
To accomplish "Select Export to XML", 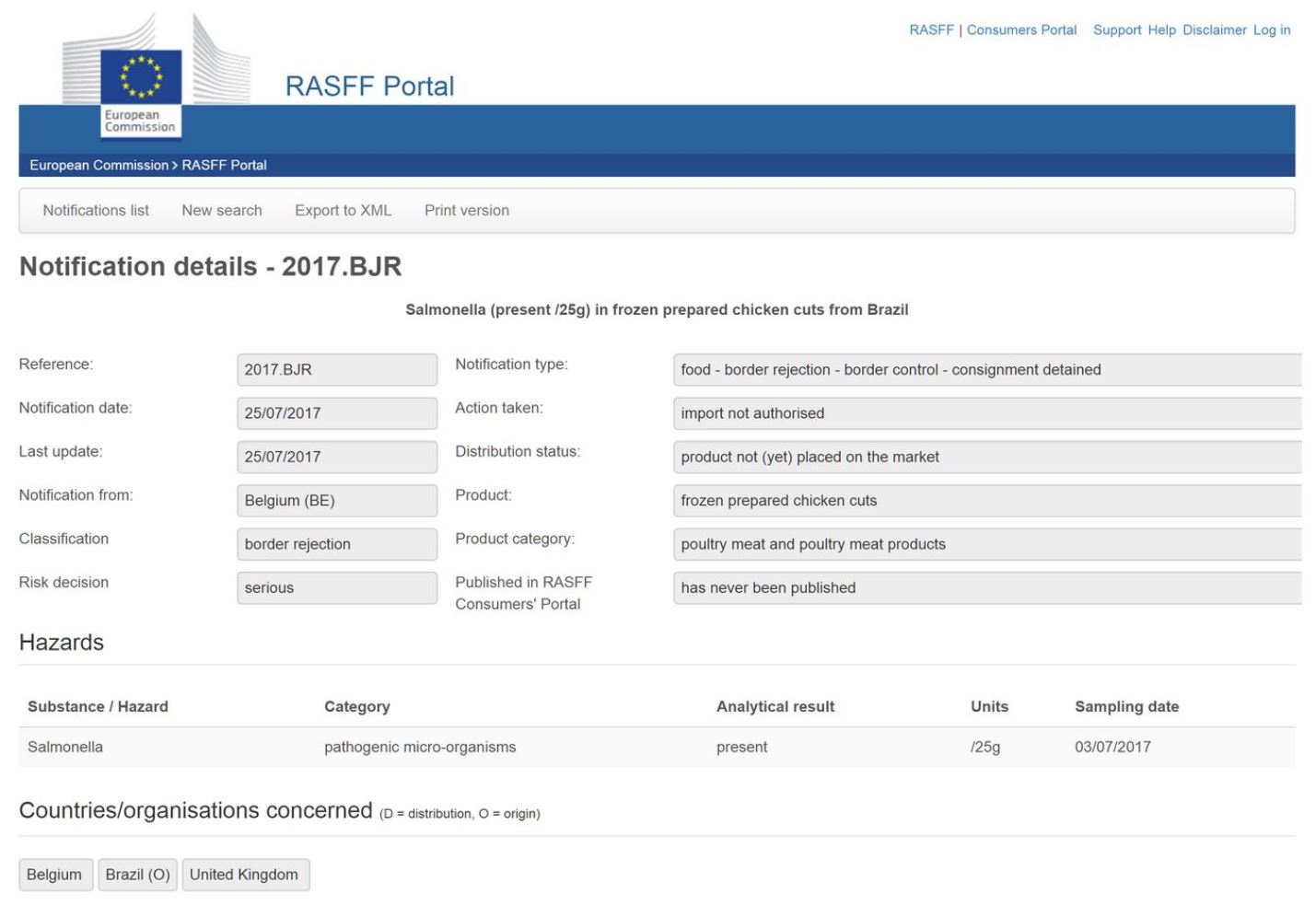I will (x=343, y=210).
